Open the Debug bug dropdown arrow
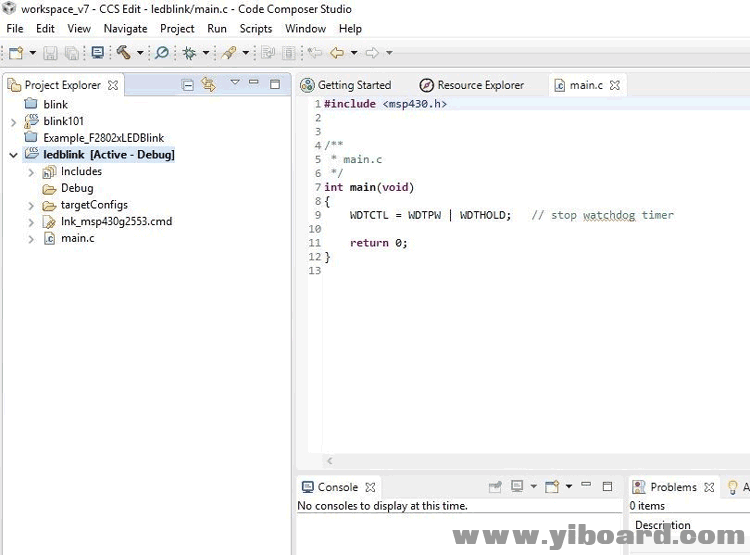This screenshot has height=555, width=750. tap(206, 52)
